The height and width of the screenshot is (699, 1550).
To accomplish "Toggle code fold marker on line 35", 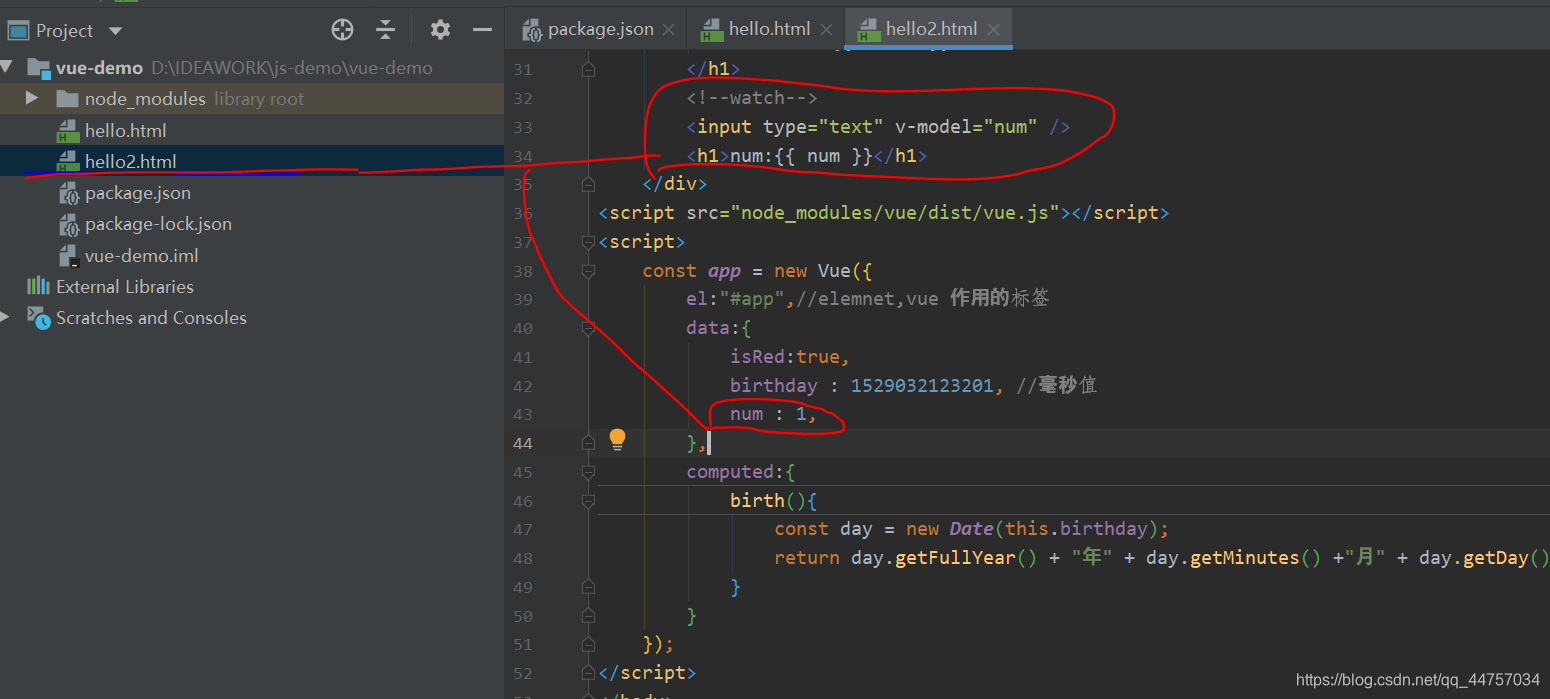I will pyautogui.click(x=588, y=184).
